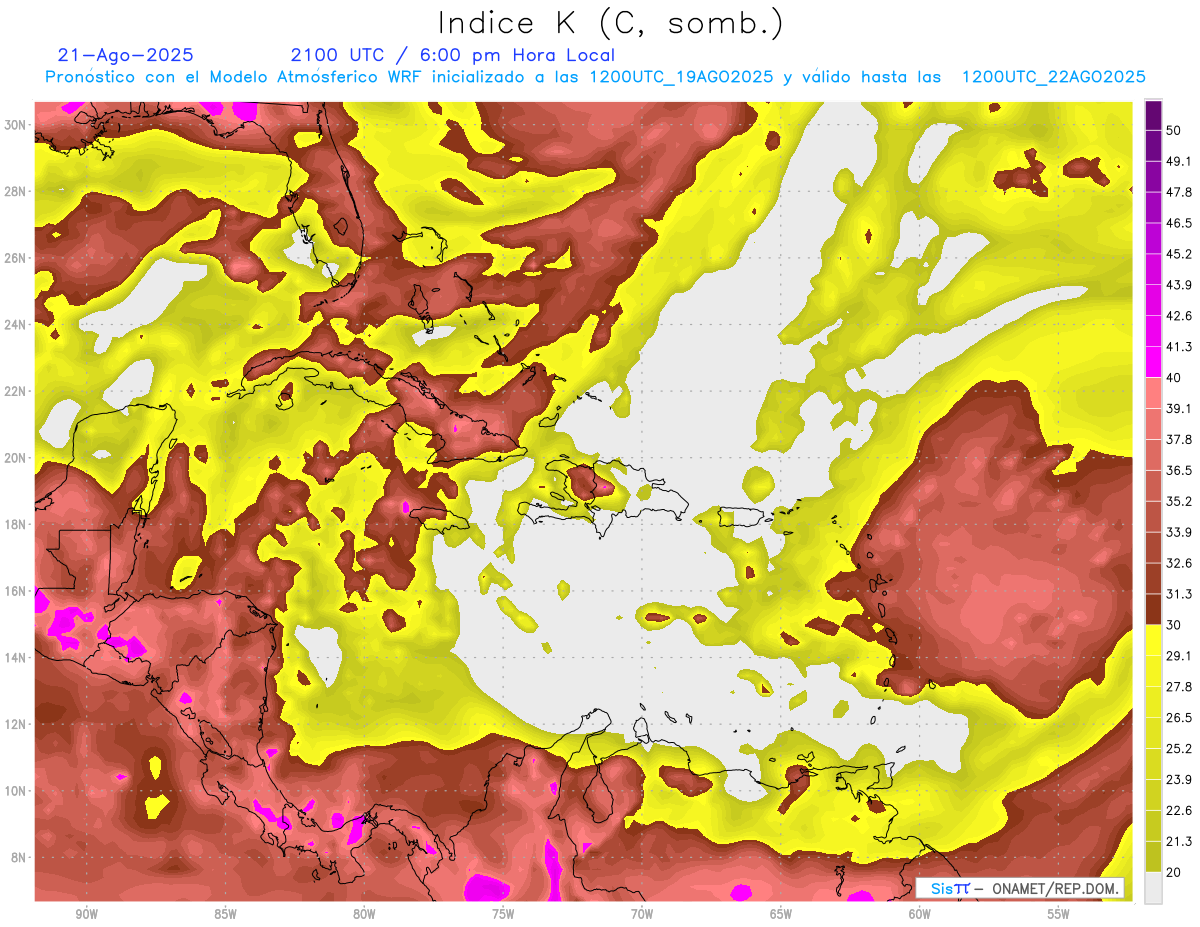This screenshot has width=1200, height=927.
Task: Click the color bar value '36.5'
Action: [x=1178, y=470]
